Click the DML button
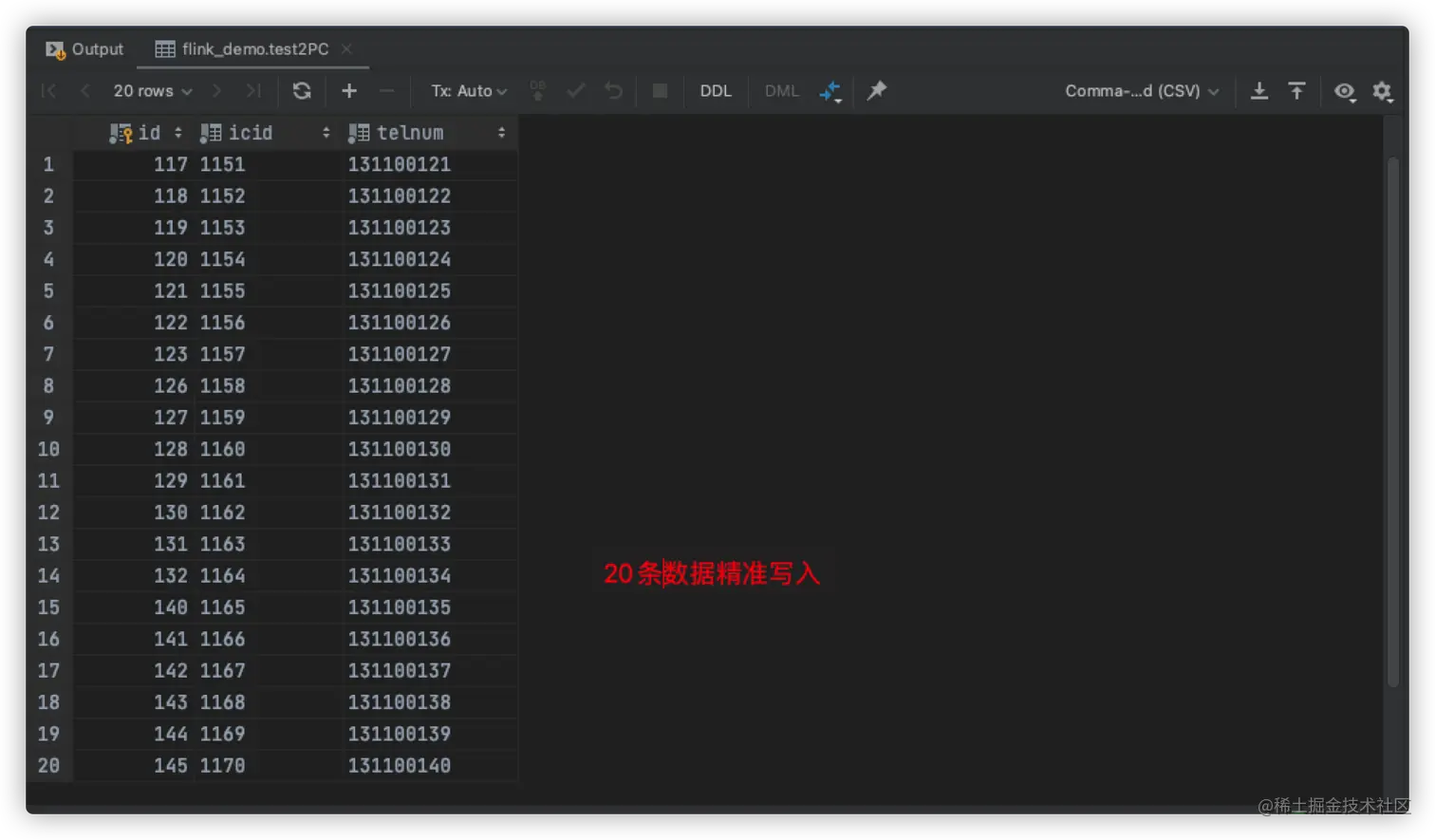This screenshot has width=1435, height=840. point(780,90)
